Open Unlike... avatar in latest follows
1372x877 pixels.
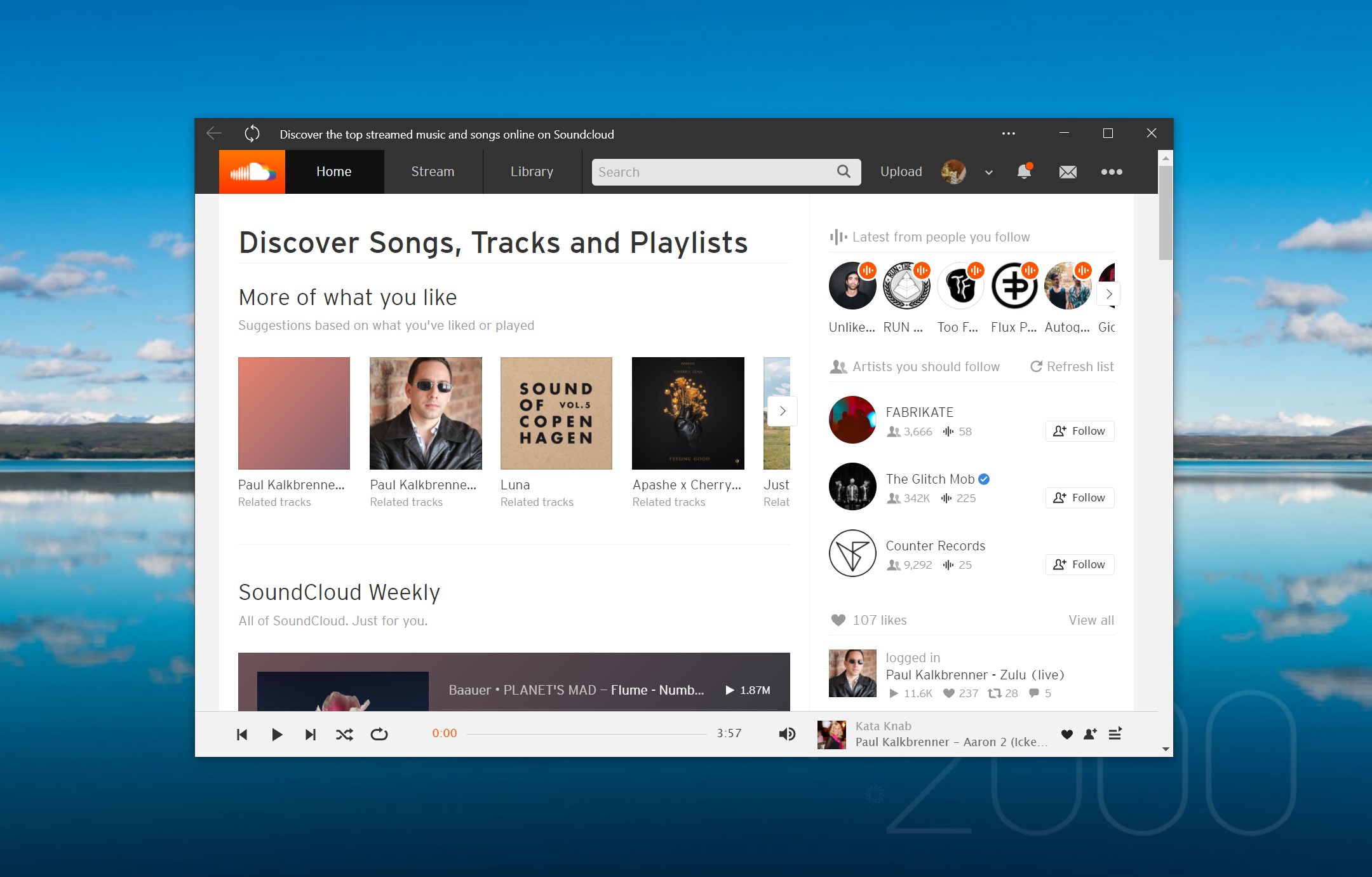tap(852, 286)
